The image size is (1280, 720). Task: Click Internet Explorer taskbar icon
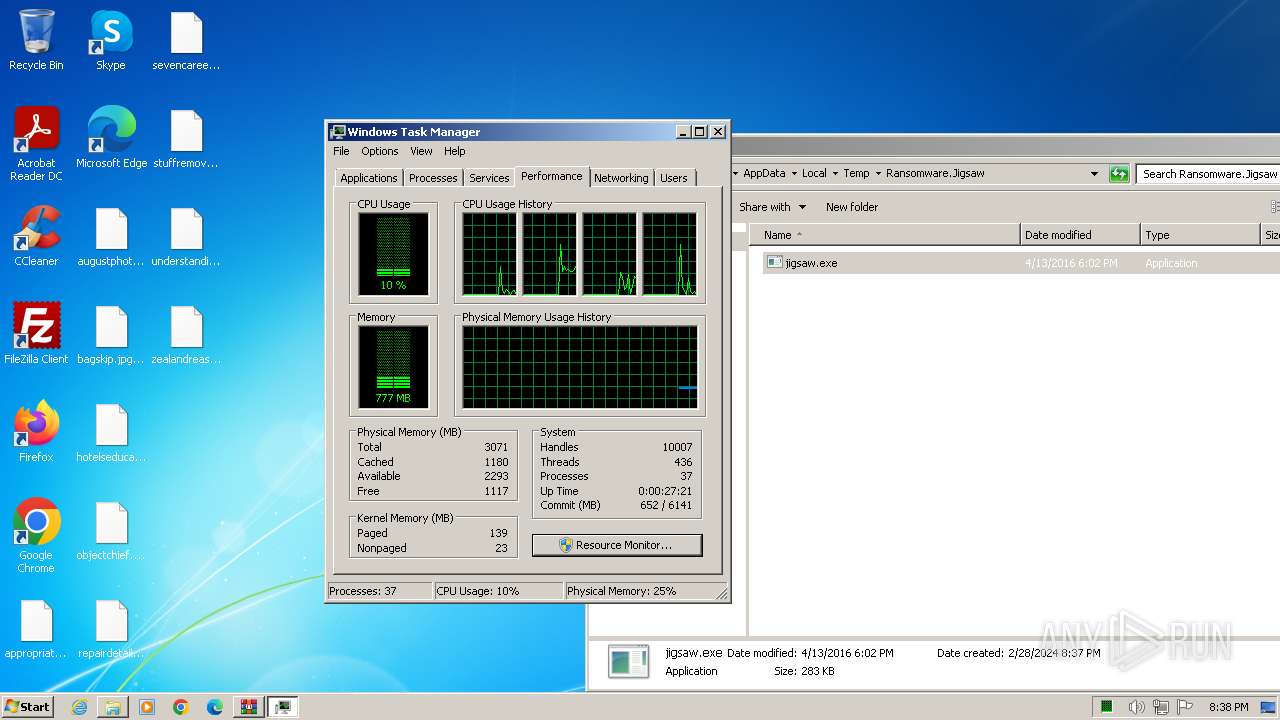tap(79, 707)
